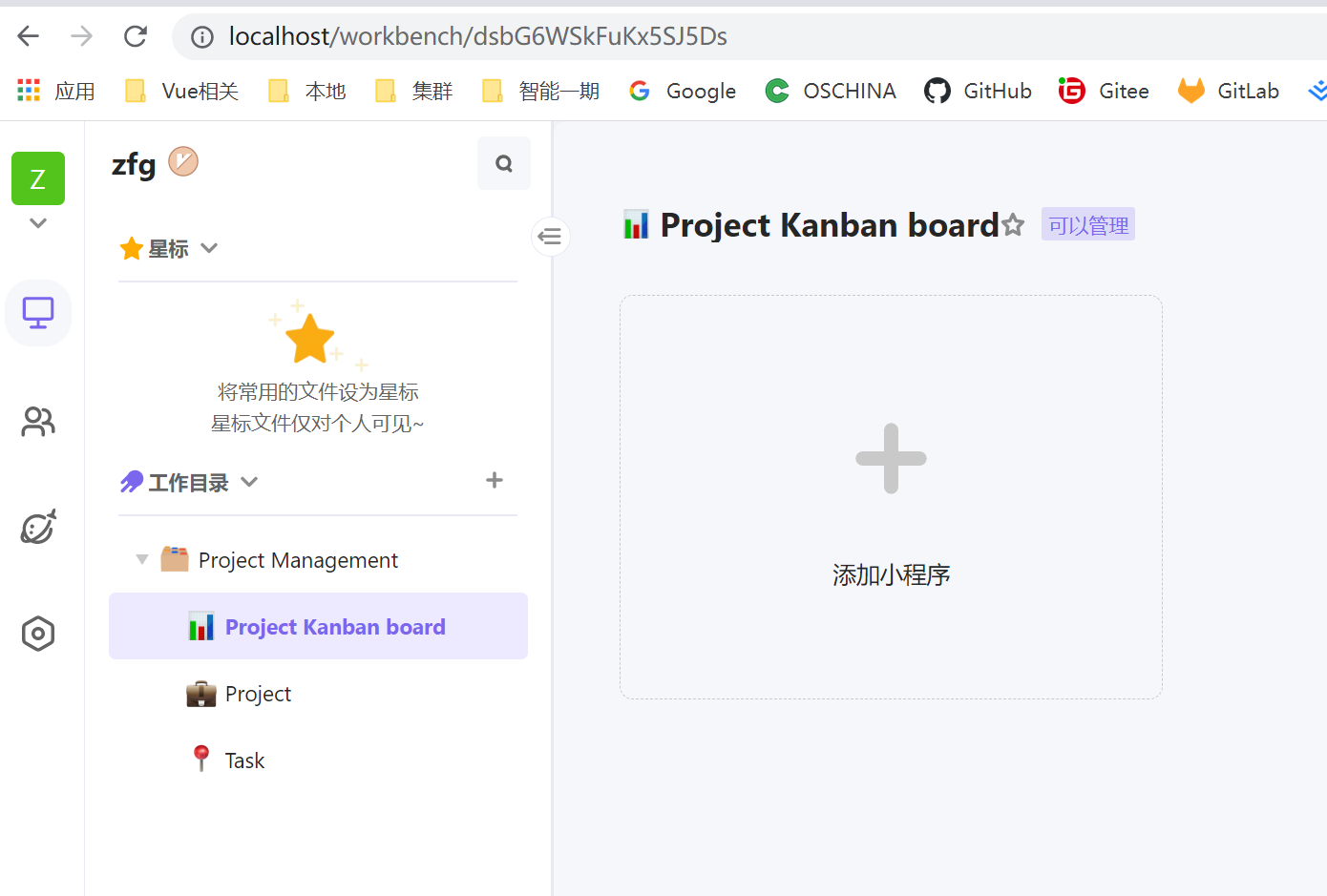Screen dimensions: 1327x896
Task: Open the Gitee bookmark
Action: [1104, 91]
